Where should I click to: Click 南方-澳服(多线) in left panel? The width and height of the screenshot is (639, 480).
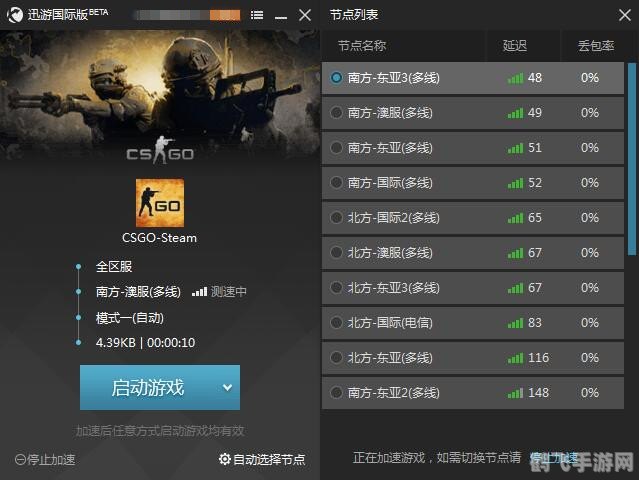click(138, 292)
